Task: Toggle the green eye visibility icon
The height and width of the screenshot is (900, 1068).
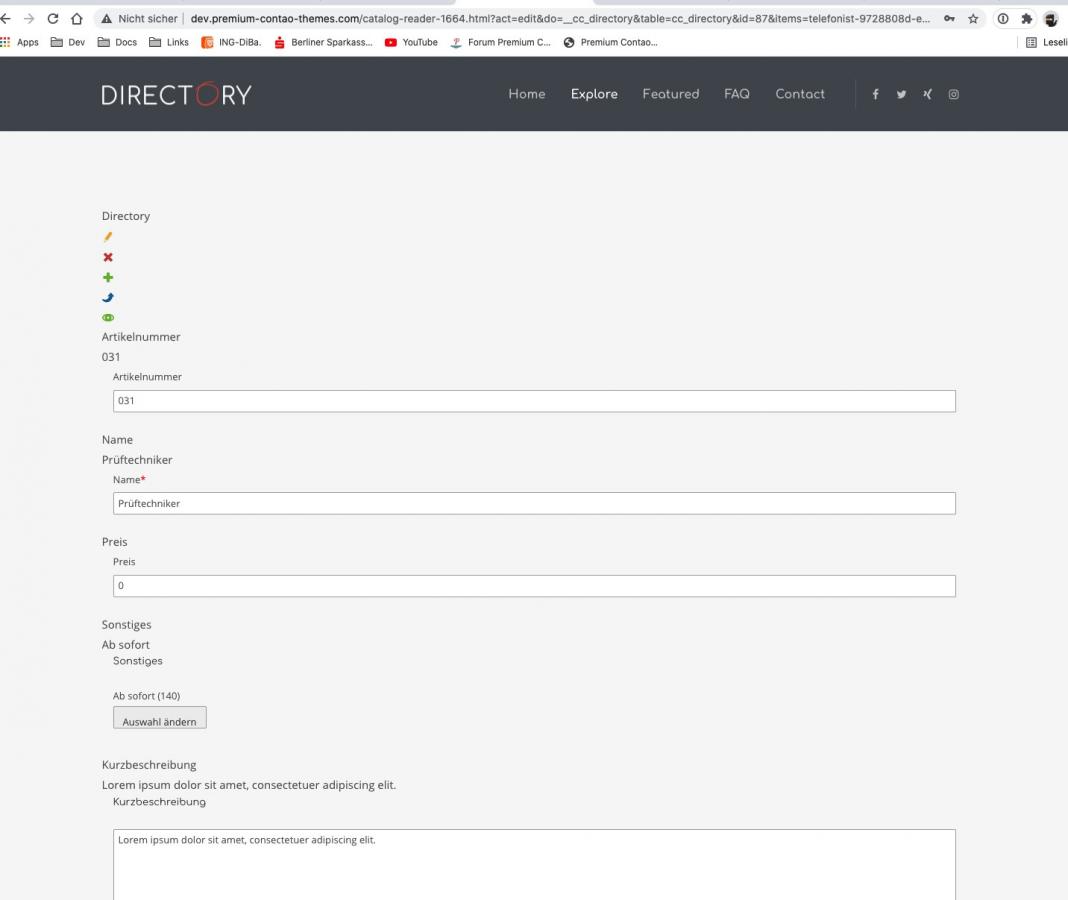Action: pyautogui.click(x=107, y=318)
